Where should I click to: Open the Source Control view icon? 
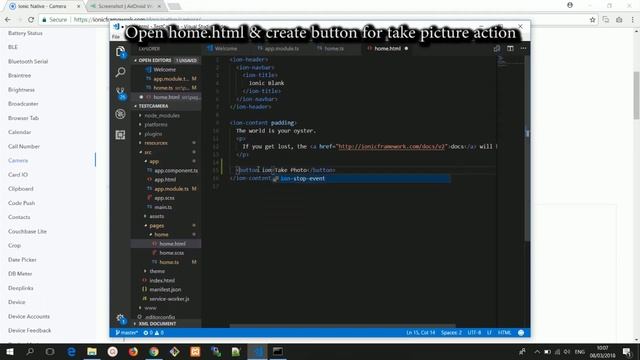click(120, 93)
